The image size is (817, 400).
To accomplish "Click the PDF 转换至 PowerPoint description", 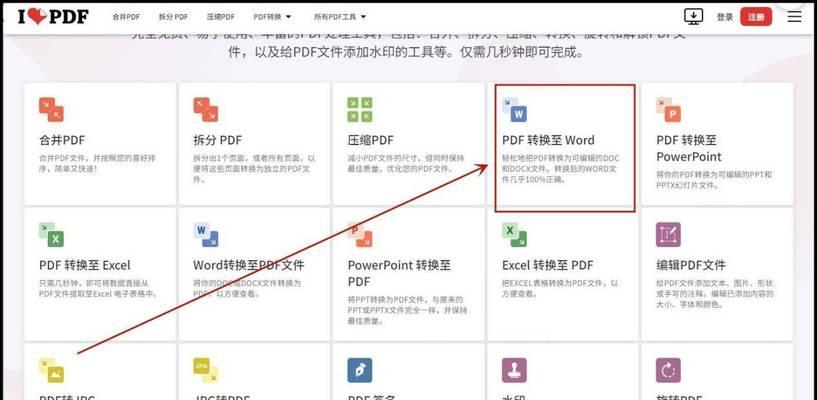I will [x=714, y=180].
